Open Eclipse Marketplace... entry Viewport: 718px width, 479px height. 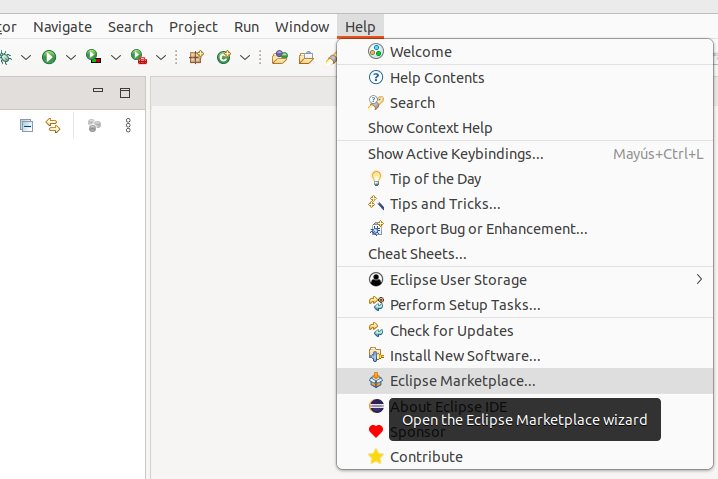pyautogui.click(x=525, y=381)
